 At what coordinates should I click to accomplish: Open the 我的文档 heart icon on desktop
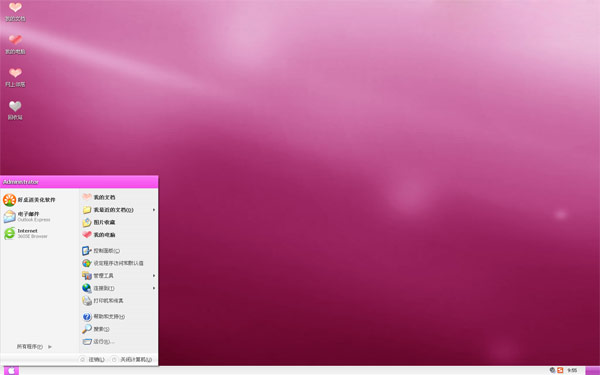pos(15,11)
